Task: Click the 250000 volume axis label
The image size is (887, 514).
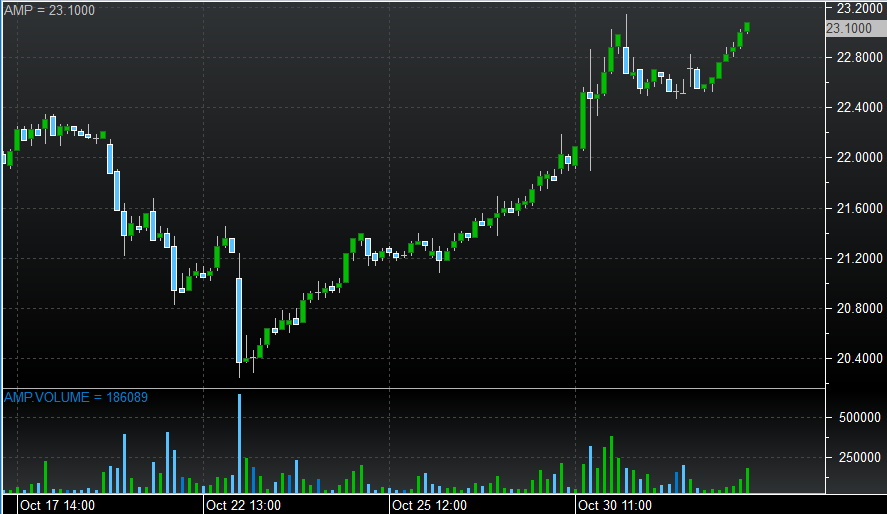Action: tap(856, 458)
